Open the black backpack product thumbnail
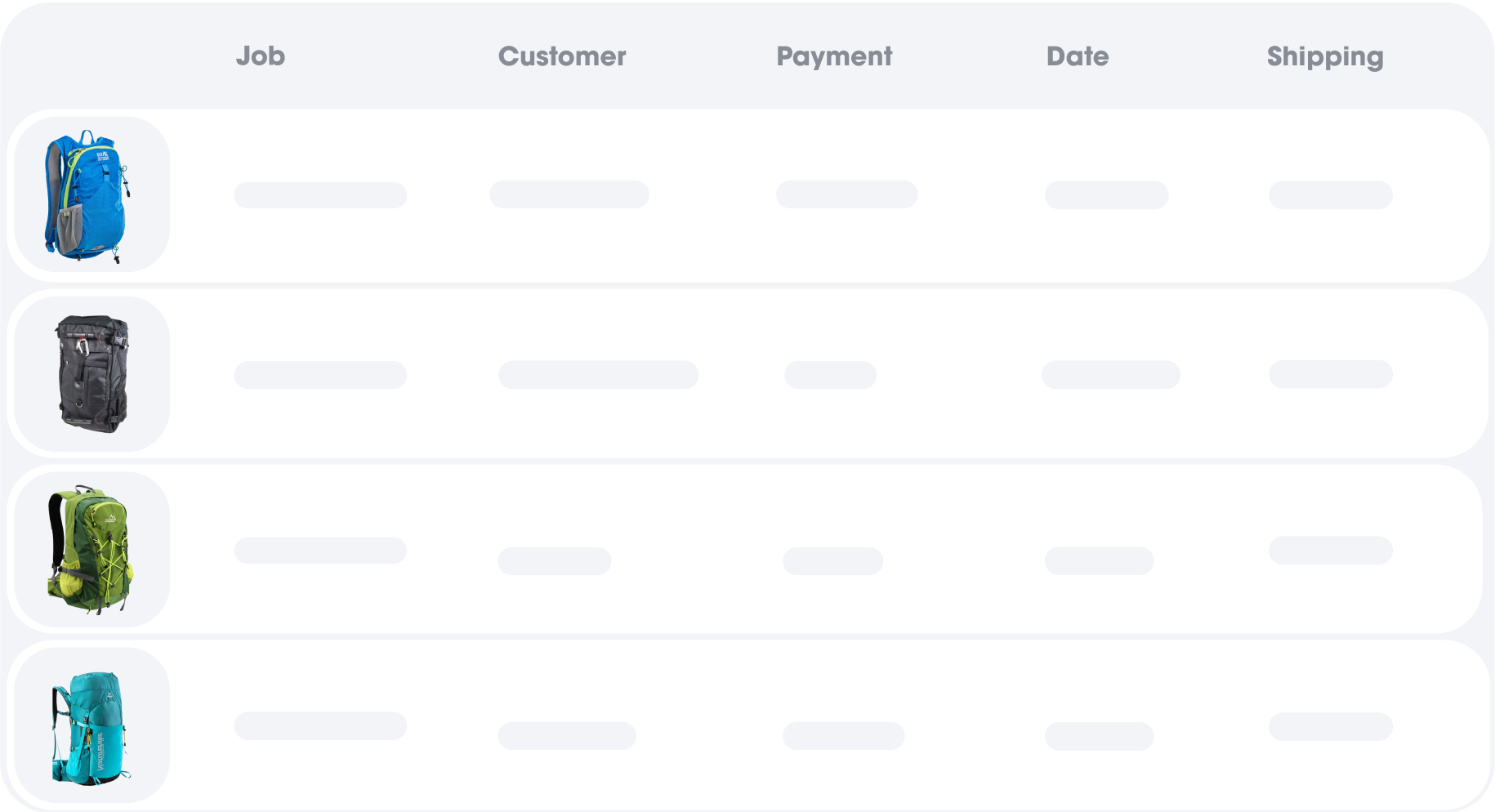 tap(91, 374)
